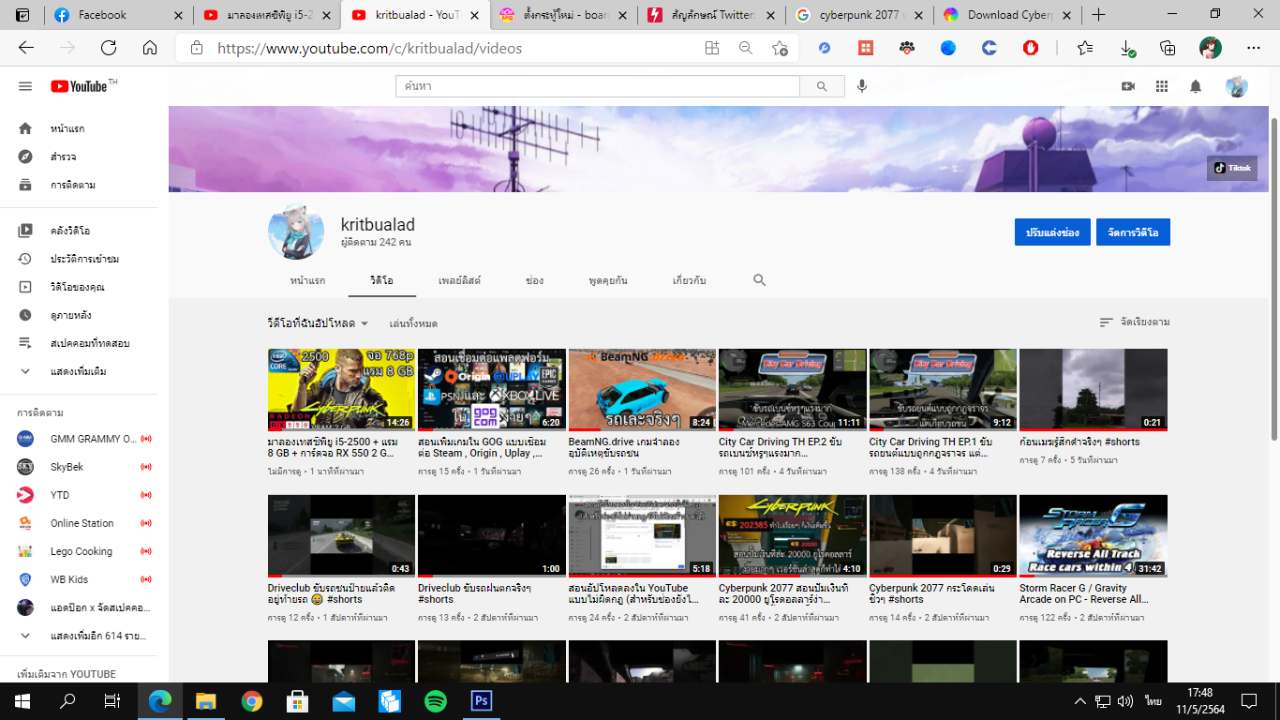Viewport: 1280px width, 720px height.
Task: Open the YouTube apps grid icon
Action: click(1162, 87)
